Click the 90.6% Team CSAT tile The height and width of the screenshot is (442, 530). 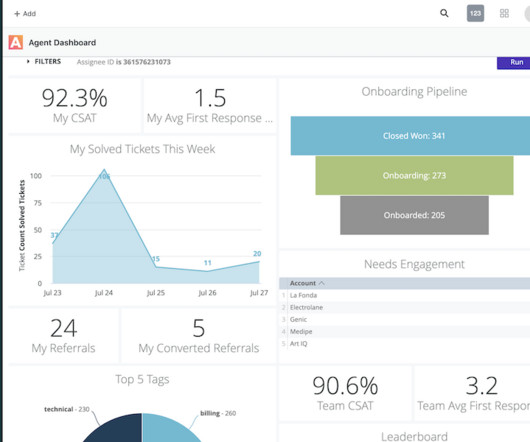pyautogui.click(x=345, y=393)
